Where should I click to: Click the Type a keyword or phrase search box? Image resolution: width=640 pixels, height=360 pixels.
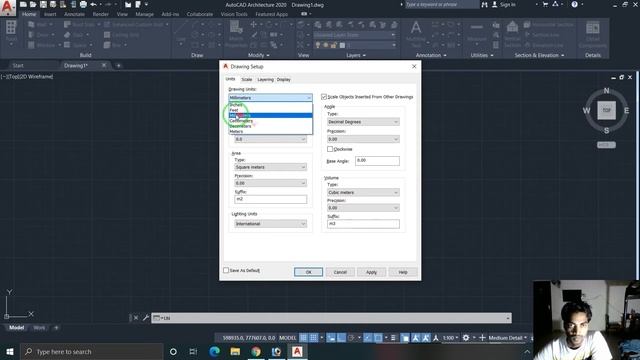pyautogui.click(x=441, y=4)
